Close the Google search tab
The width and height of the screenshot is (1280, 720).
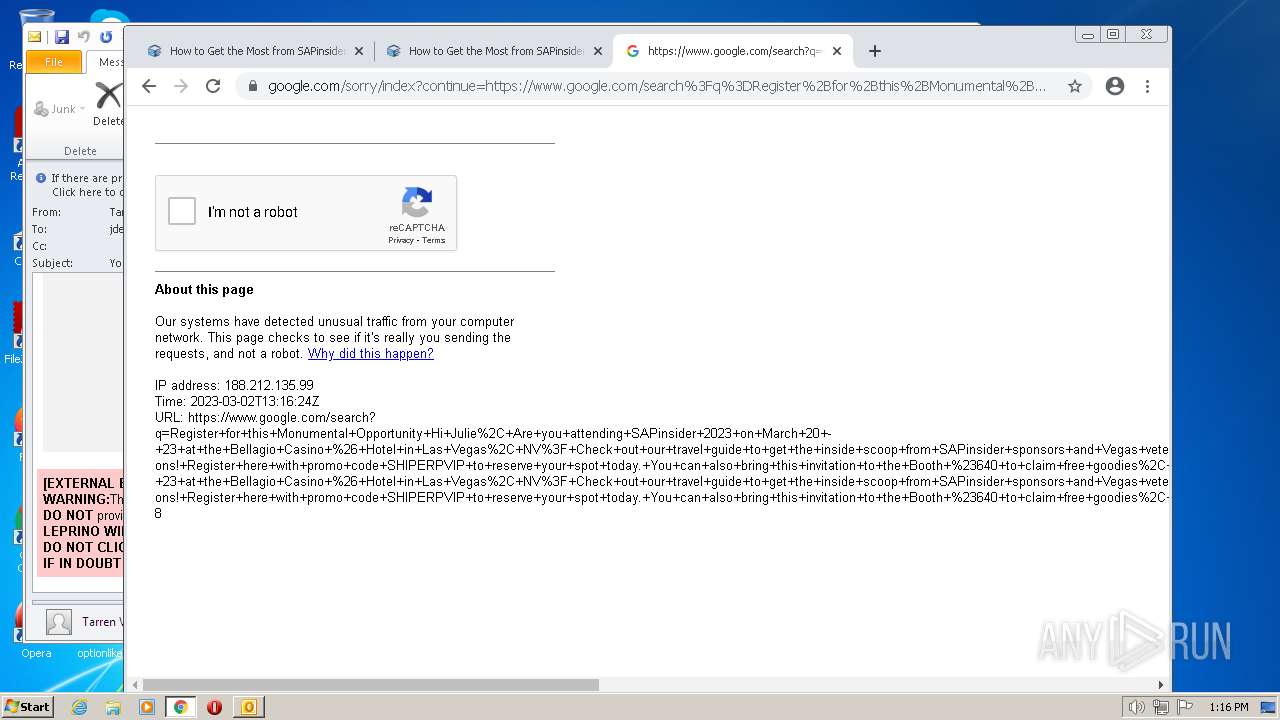click(x=837, y=51)
